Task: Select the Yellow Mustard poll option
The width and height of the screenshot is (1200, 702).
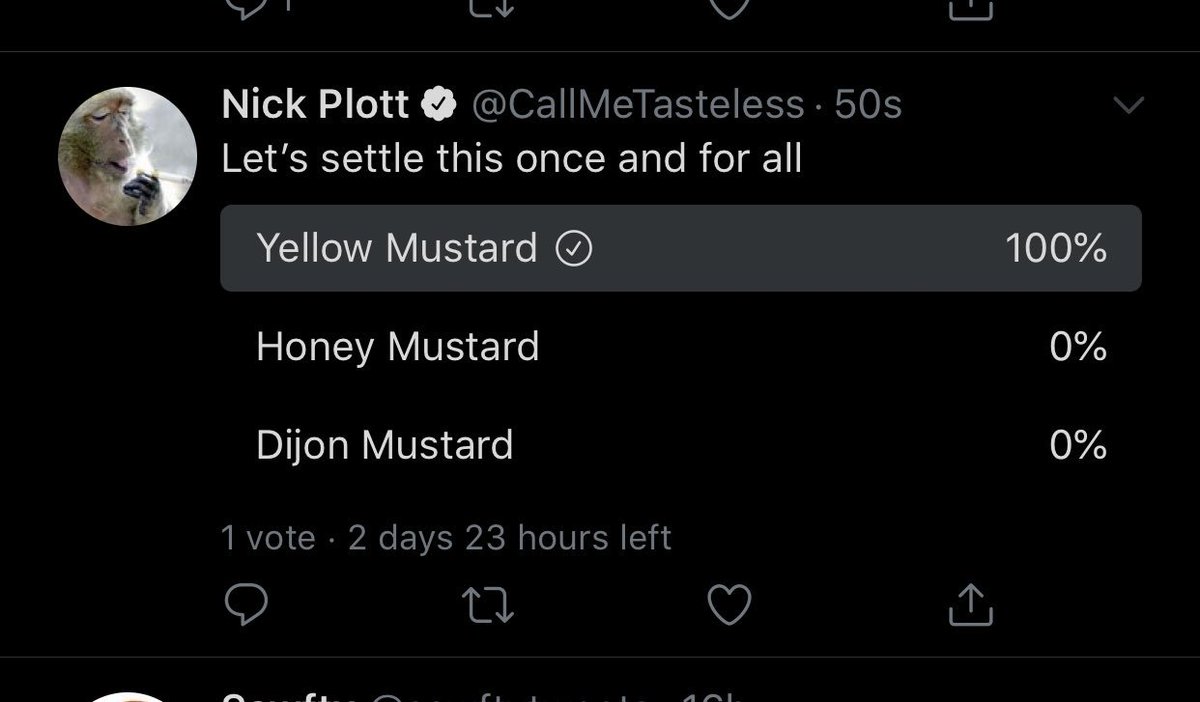Action: pos(680,248)
